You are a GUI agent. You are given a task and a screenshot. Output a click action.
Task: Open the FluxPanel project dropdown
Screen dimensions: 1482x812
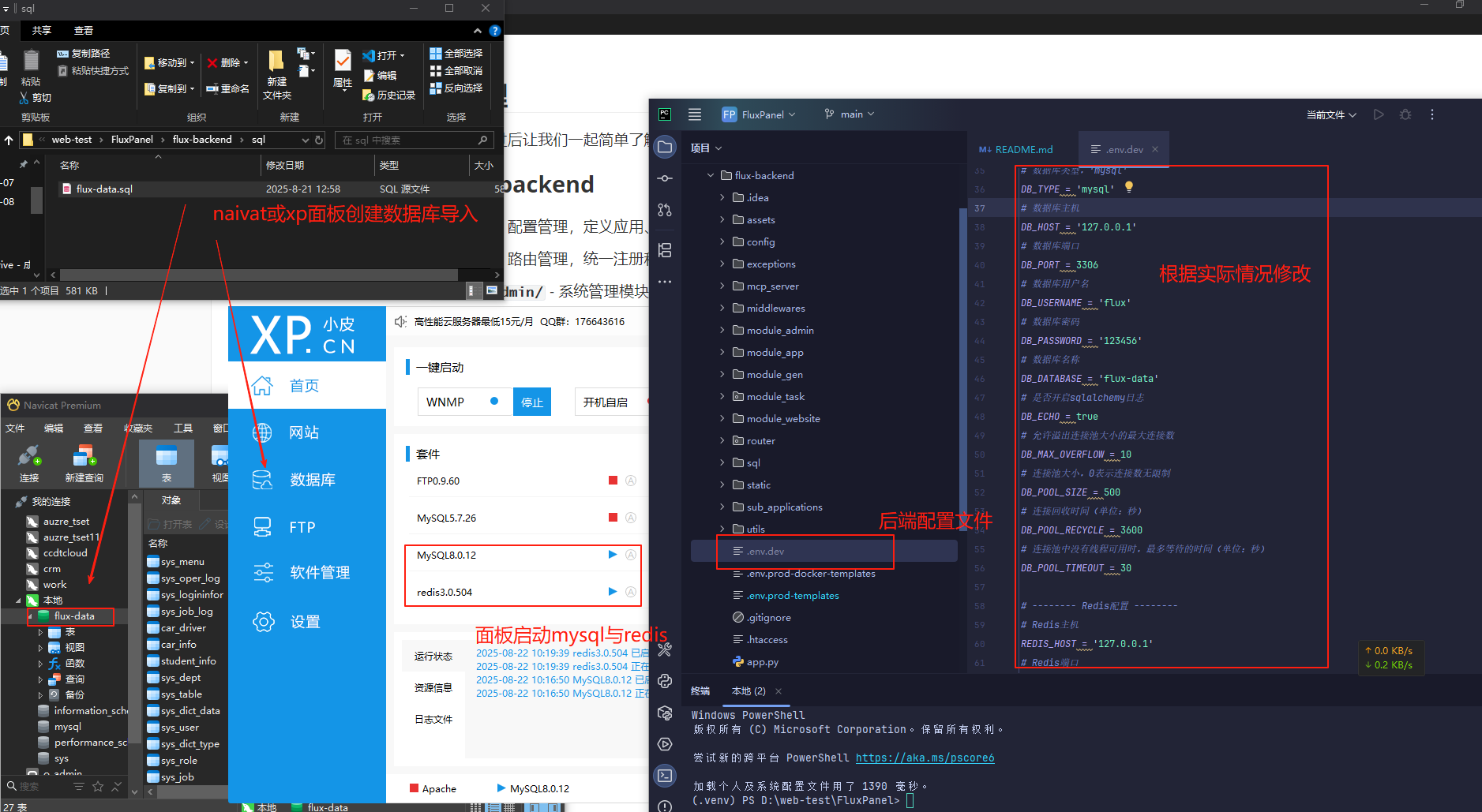point(760,114)
